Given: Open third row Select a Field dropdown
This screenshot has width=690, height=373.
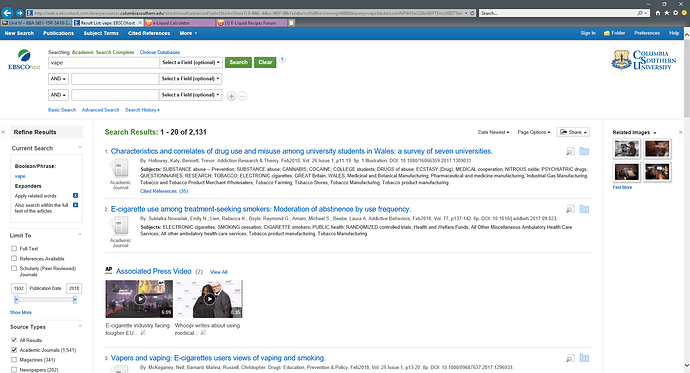Looking at the screenshot, I should [x=191, y=95].
